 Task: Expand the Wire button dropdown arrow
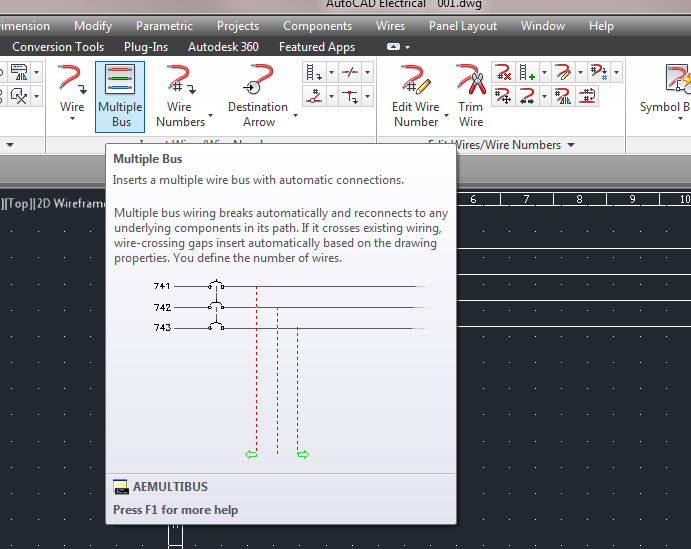pyautogui.click(x=72, y=119)
